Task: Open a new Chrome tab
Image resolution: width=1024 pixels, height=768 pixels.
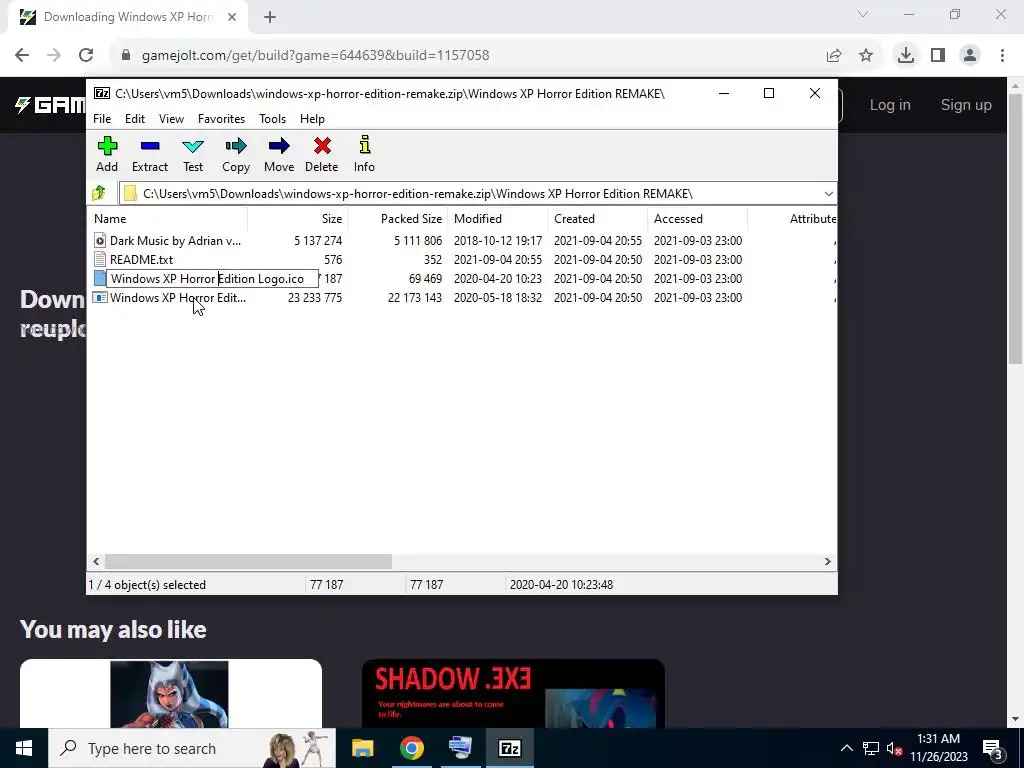Action: [x=270, y=17]
